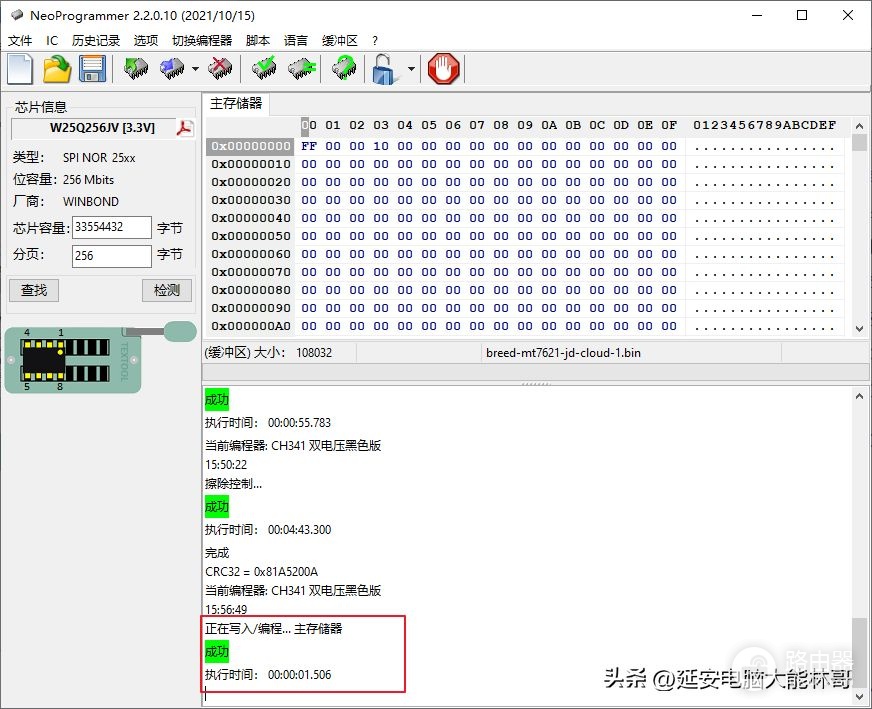This screenshot has width=872, height=709.
Task: Expand the write chip dropdown arrow
Action: pos(195,69)
